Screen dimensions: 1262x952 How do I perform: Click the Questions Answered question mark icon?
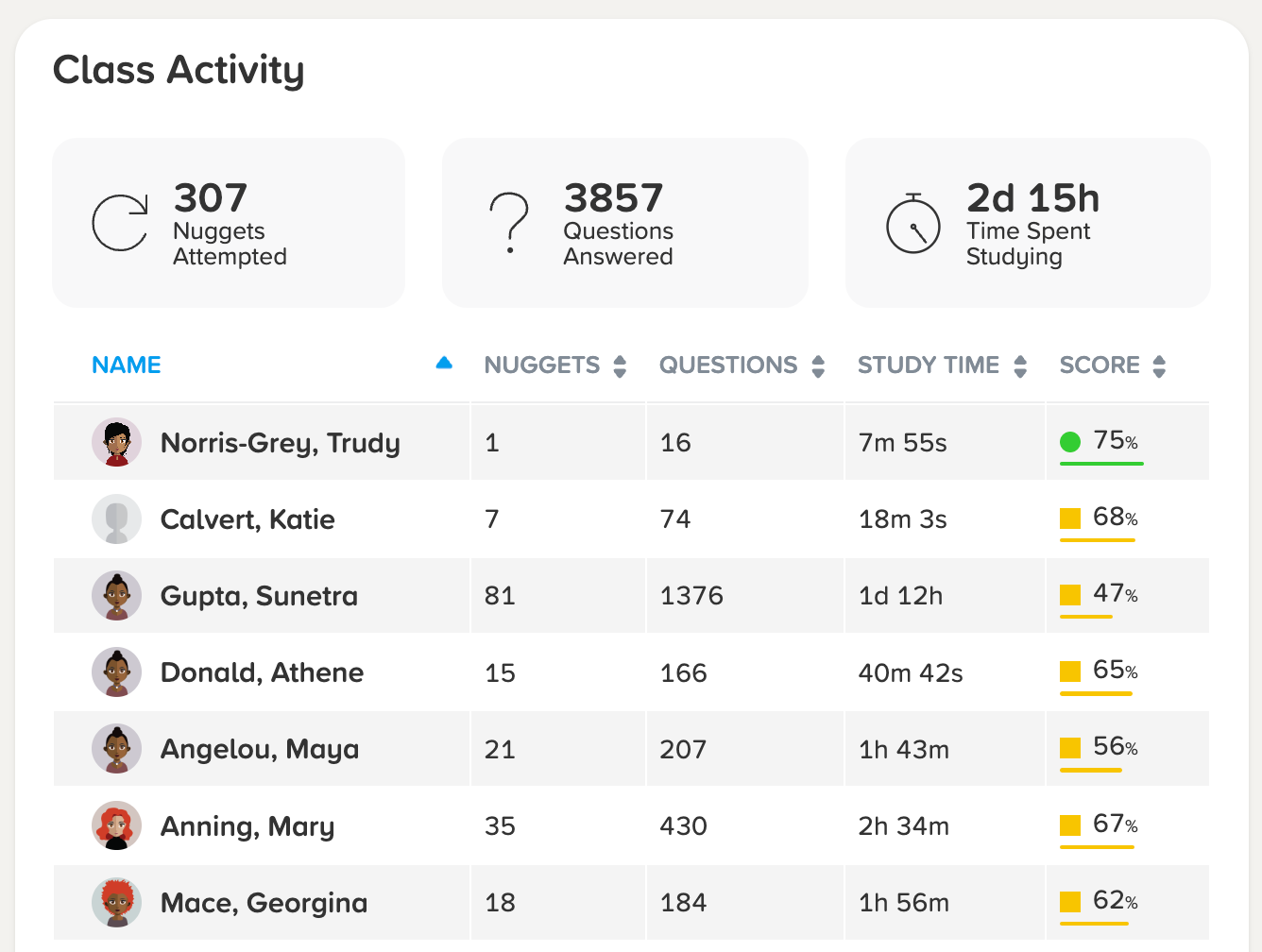(509, 223)
